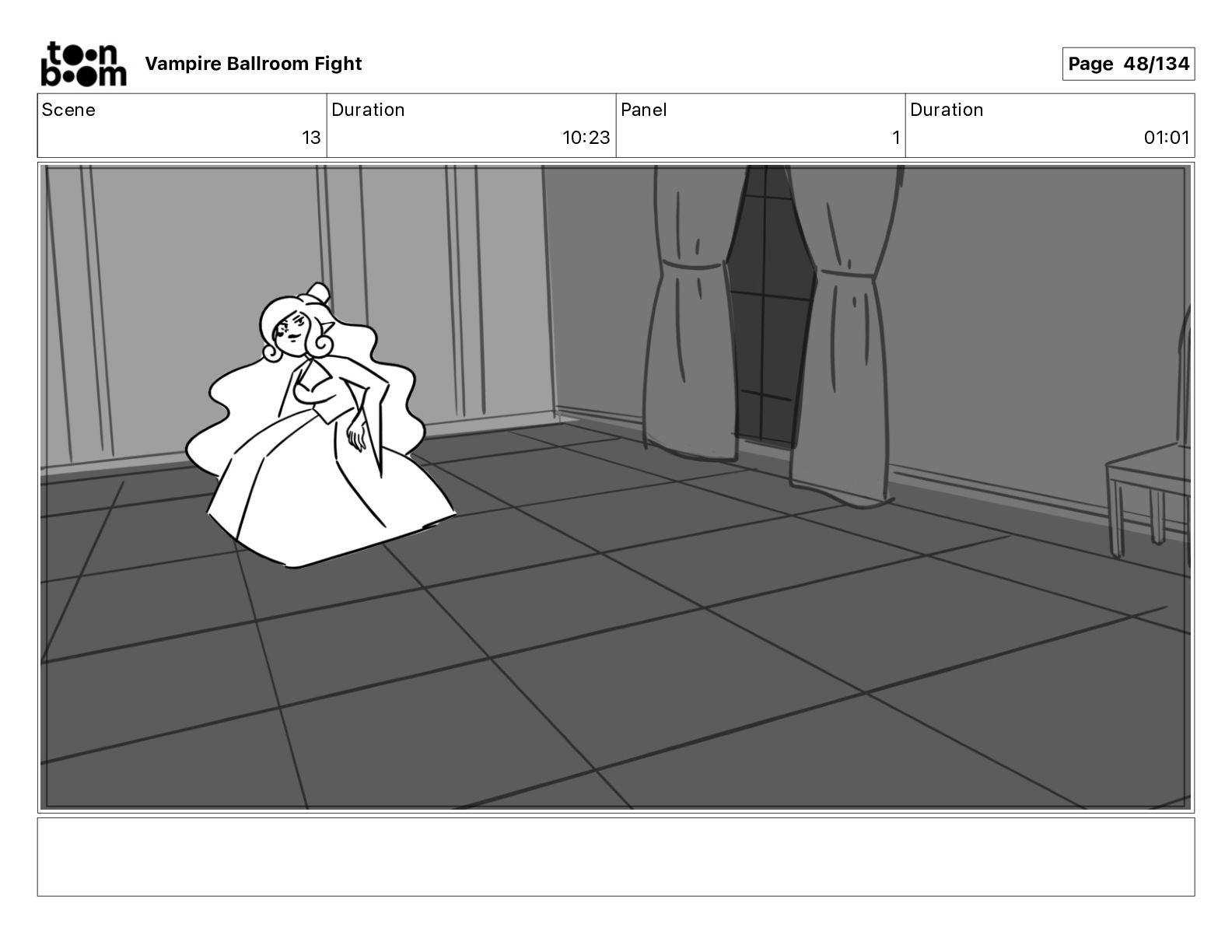Select the 'Vampire Ballroom Fight' title text
Viewport: 1232px width, 952px height.
254,64
